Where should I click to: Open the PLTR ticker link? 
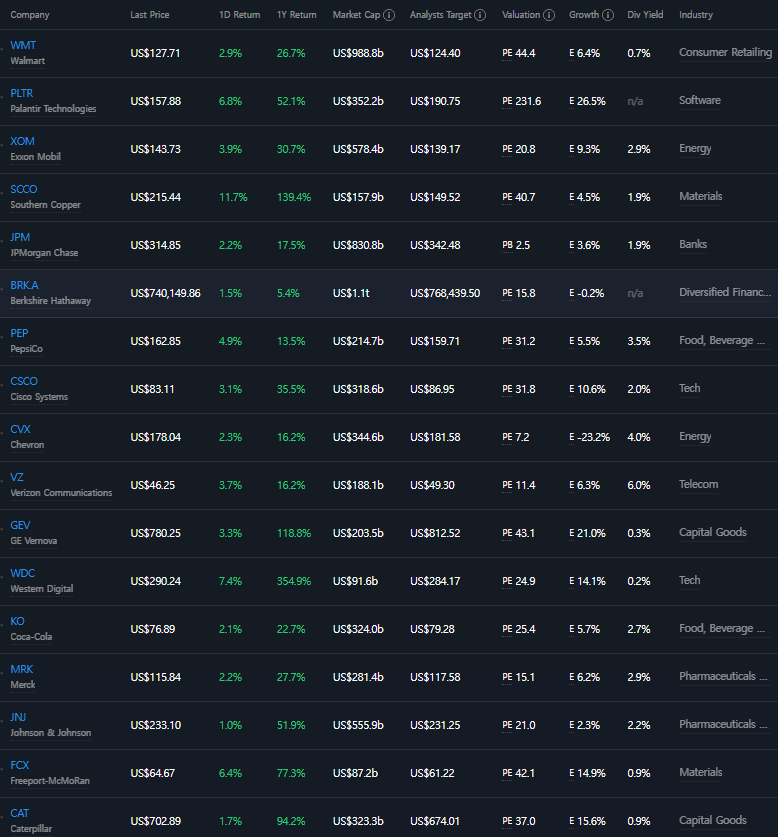click(22, 93)
